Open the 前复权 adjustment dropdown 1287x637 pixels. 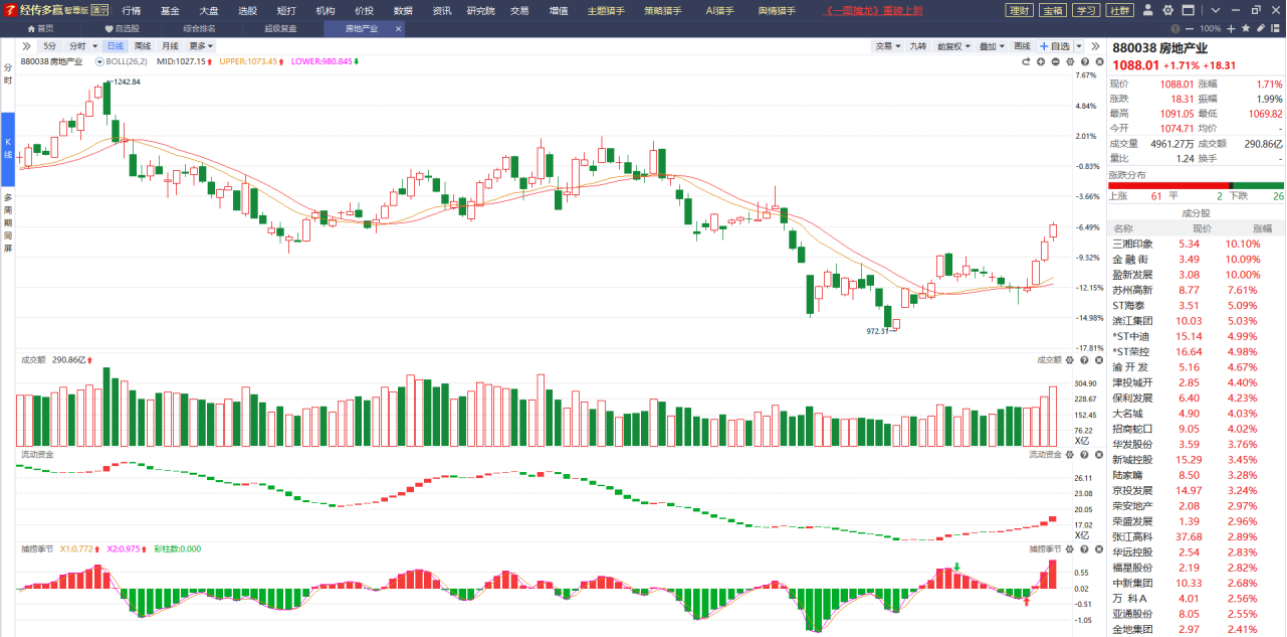point(953,46)
